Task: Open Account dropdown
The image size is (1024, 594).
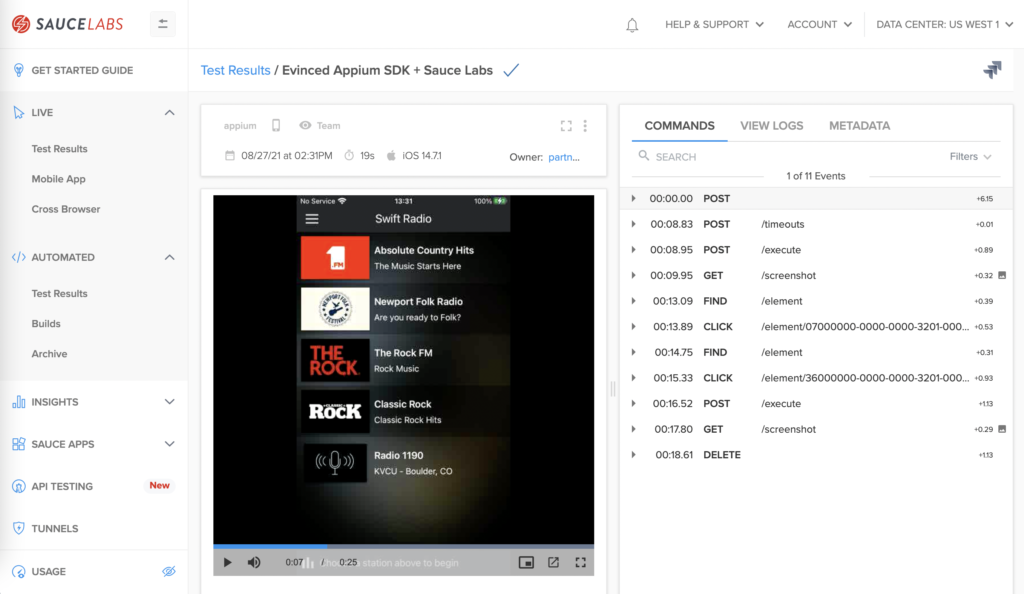Action: [820, 25]
